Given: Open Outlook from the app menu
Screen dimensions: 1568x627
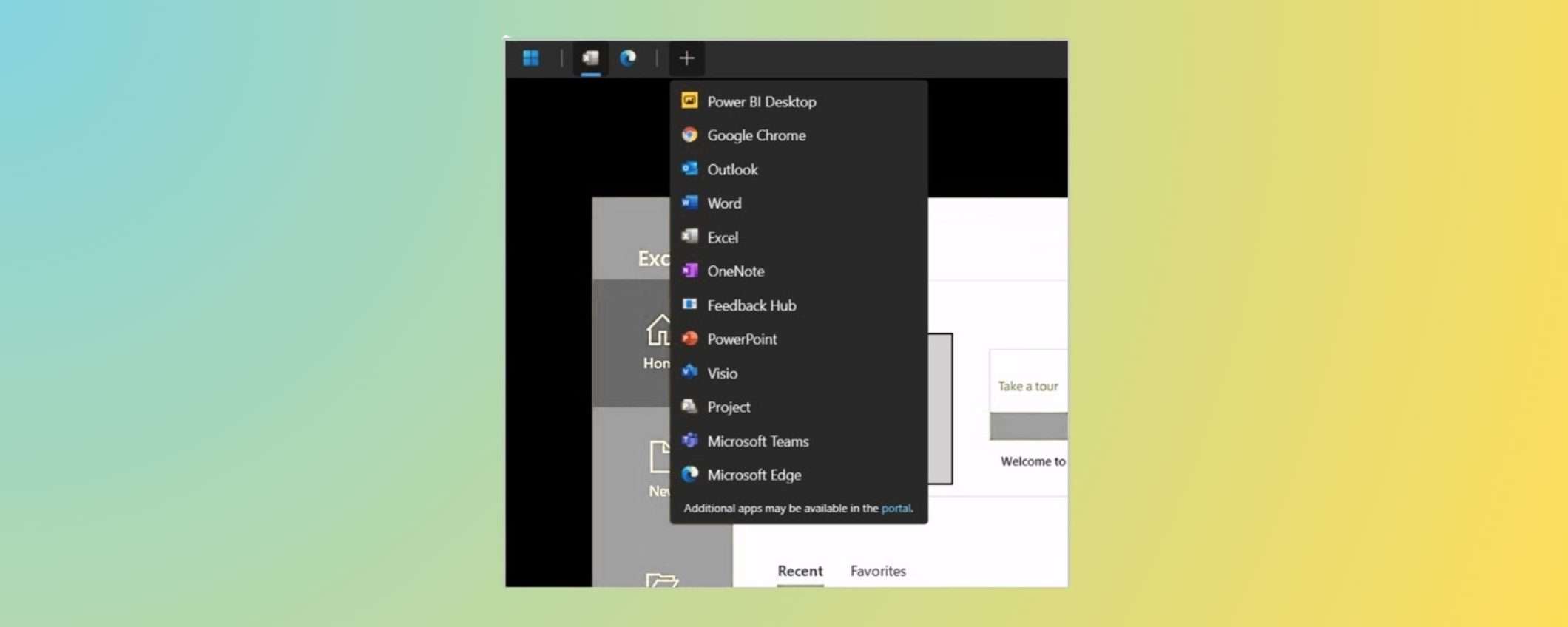Looking at the screenshot, I should 731,169.
